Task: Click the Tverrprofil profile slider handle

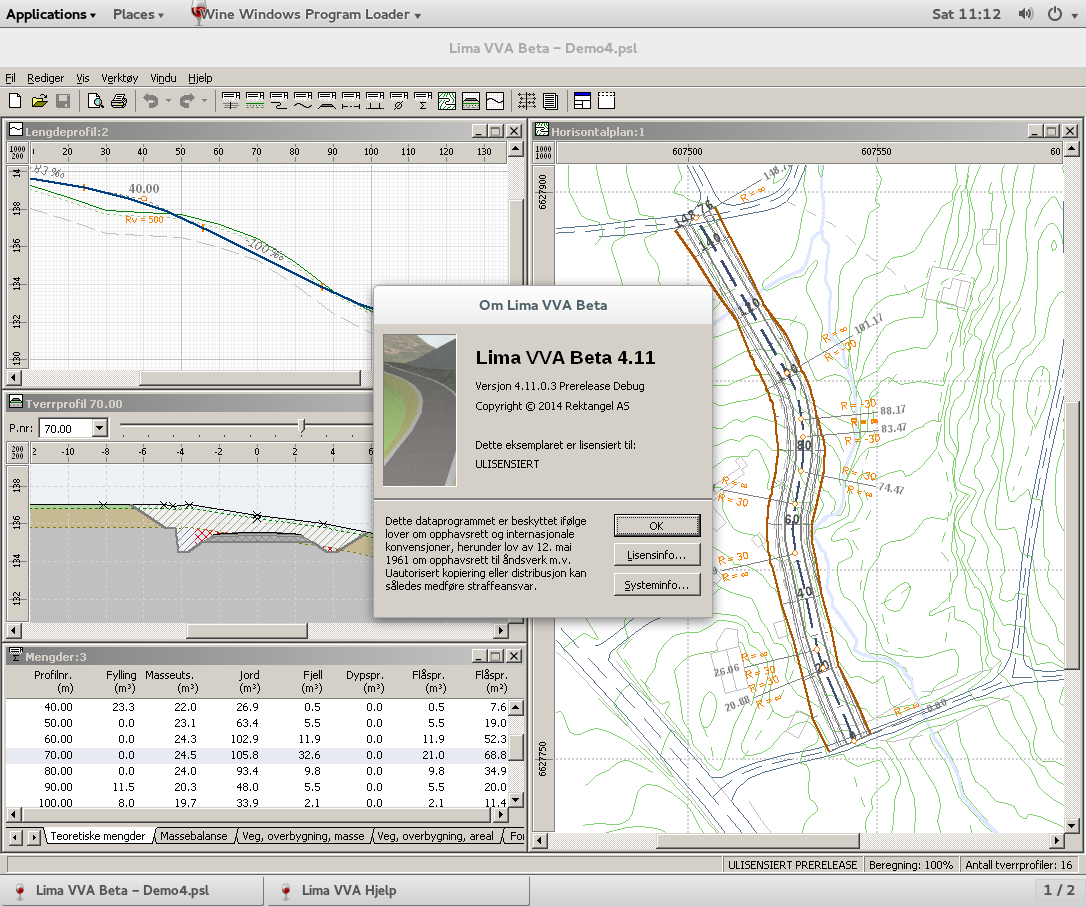Action: point(302,427)
